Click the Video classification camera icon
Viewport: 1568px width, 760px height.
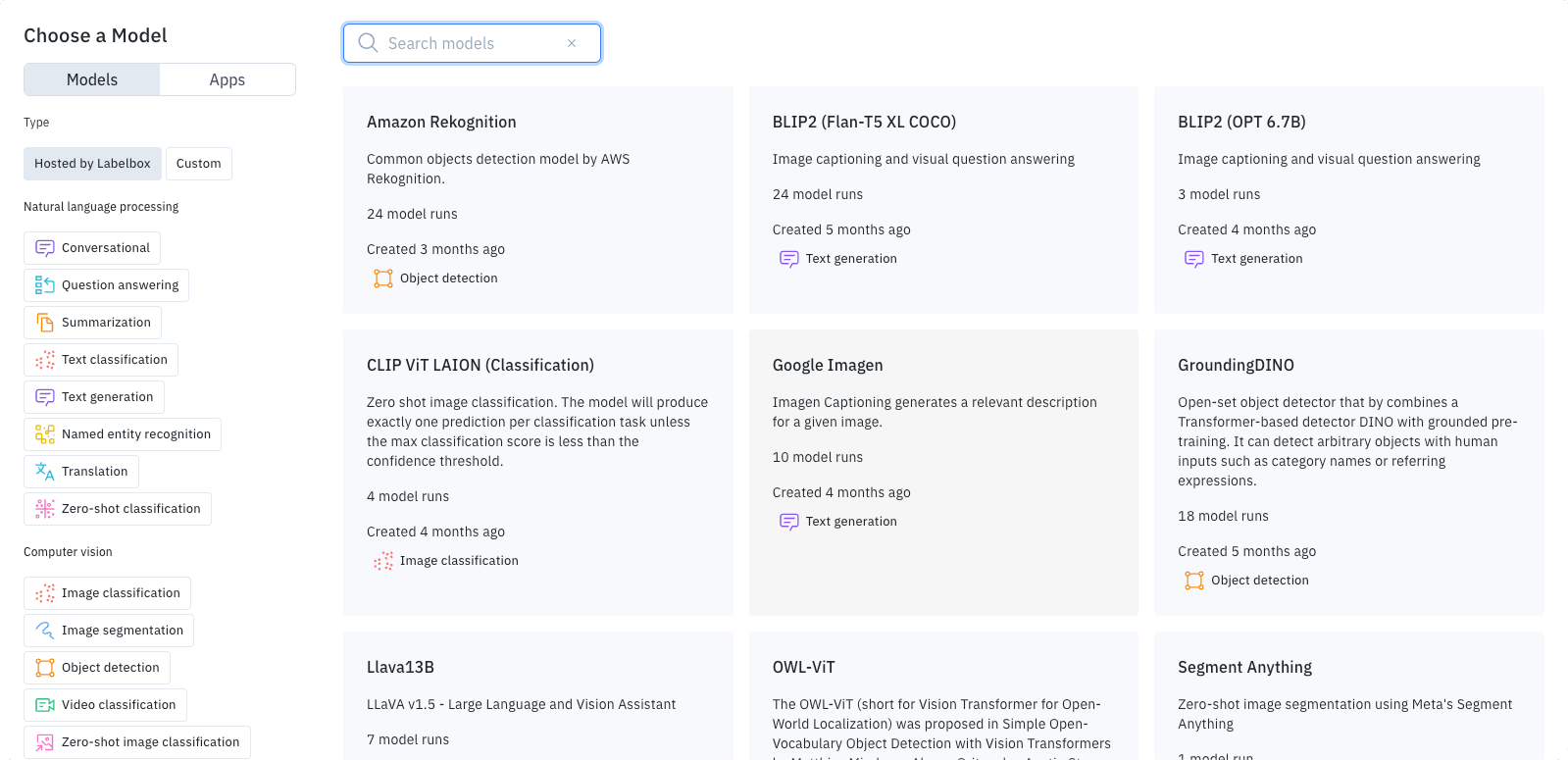coord(45,705)
